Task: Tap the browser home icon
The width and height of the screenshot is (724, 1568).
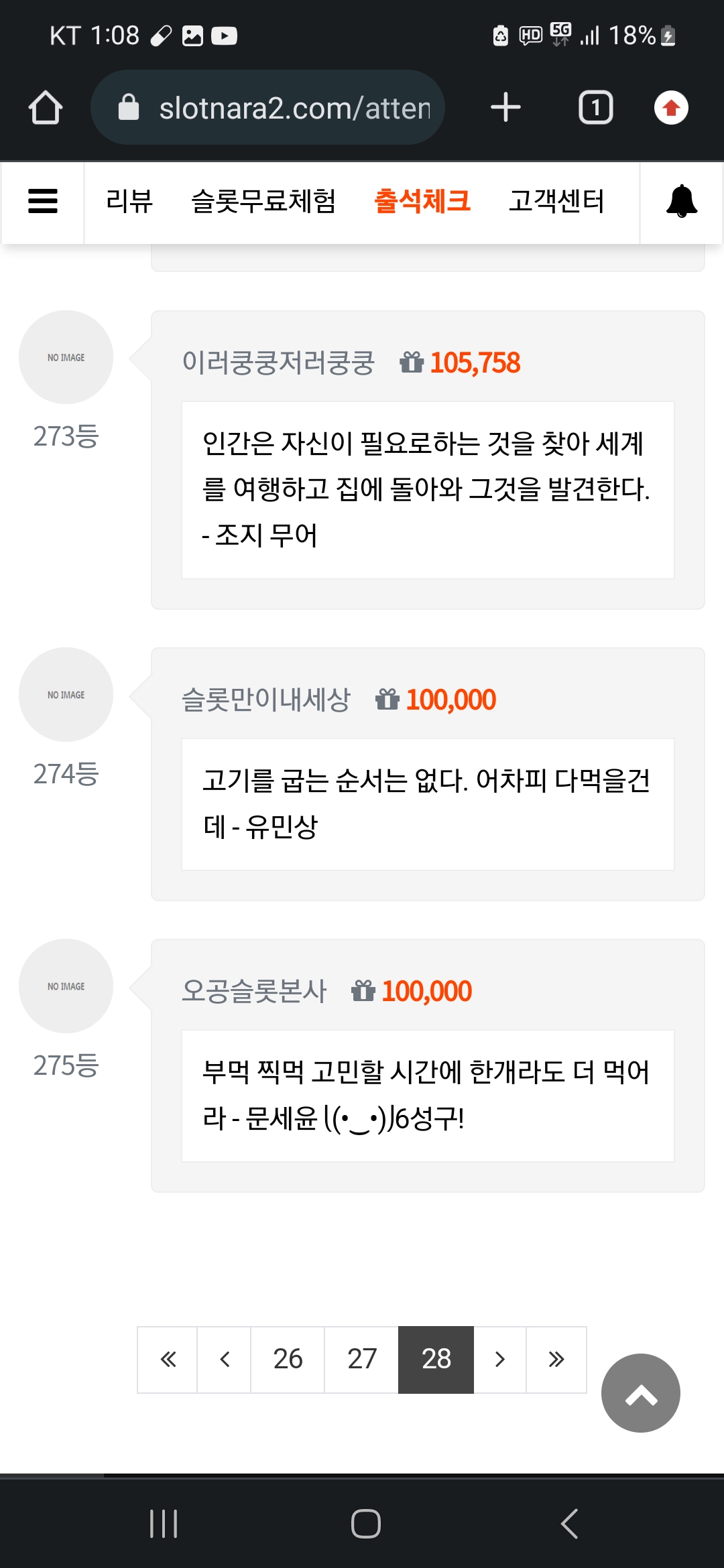Action: tap(46, 108)
